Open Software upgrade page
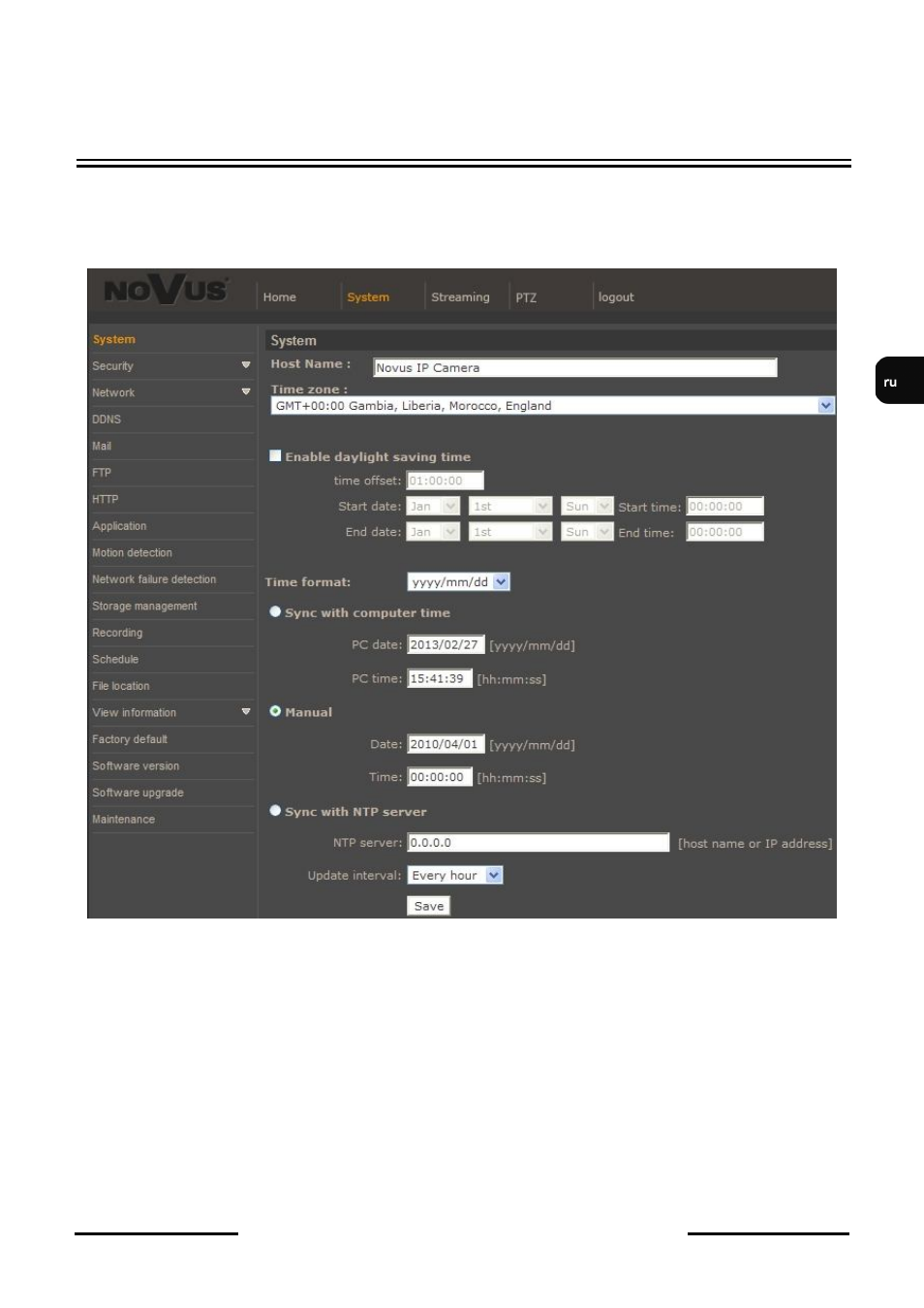This screenshot has height=1308, width=924. click(x=138, y=793)
